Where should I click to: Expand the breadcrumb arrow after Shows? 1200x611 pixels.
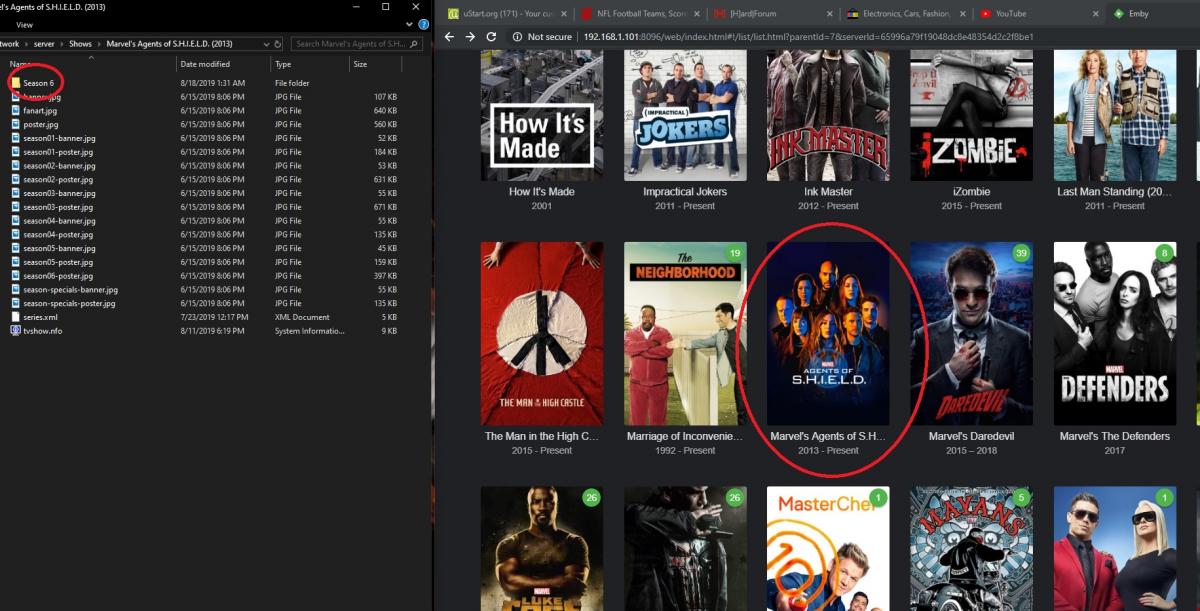(x=100, y=44)
